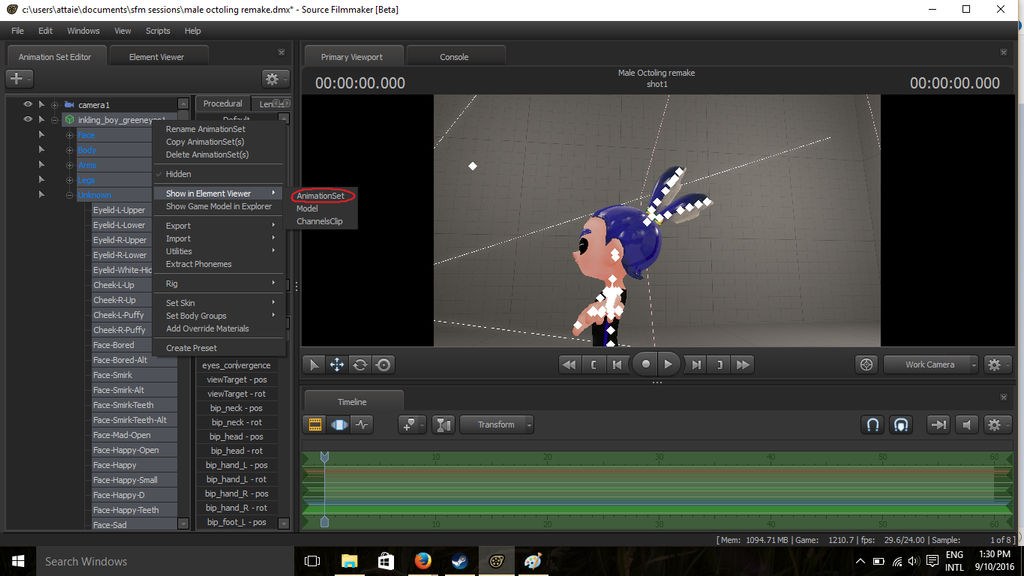The height and width of the screenshot is (576, 1024).
Task: Select the Procedural tab
Action: point(223,103)
